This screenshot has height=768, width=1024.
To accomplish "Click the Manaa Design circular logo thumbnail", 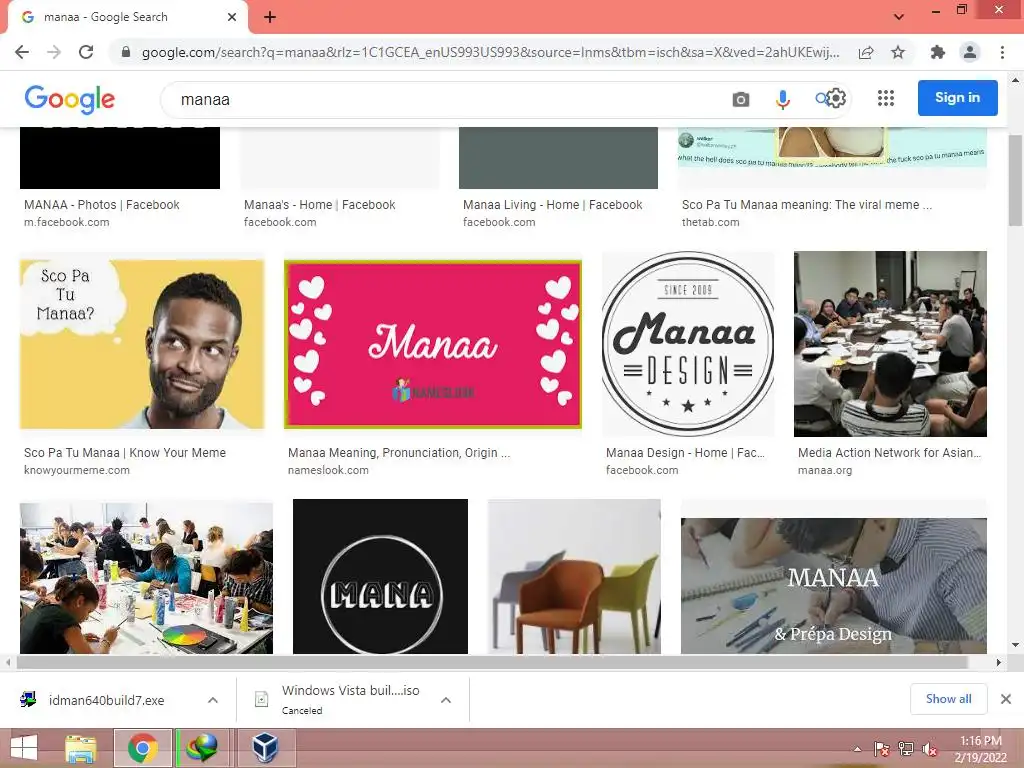I will point(688,344).
